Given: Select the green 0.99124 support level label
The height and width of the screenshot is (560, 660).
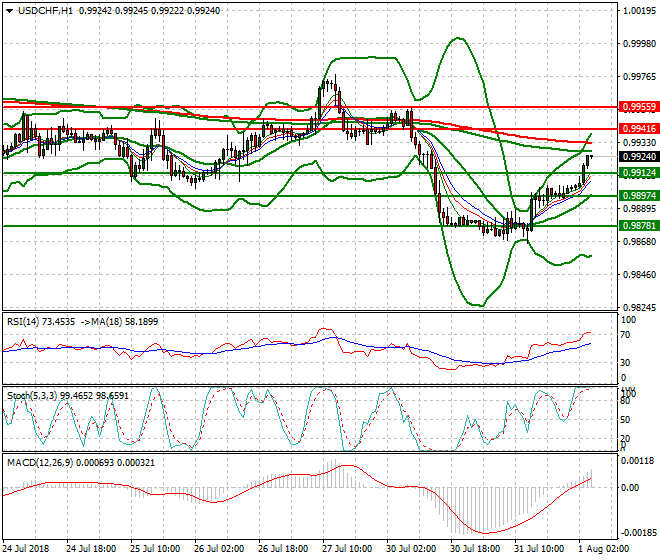Looking at the screenshot, I should 639,173.
